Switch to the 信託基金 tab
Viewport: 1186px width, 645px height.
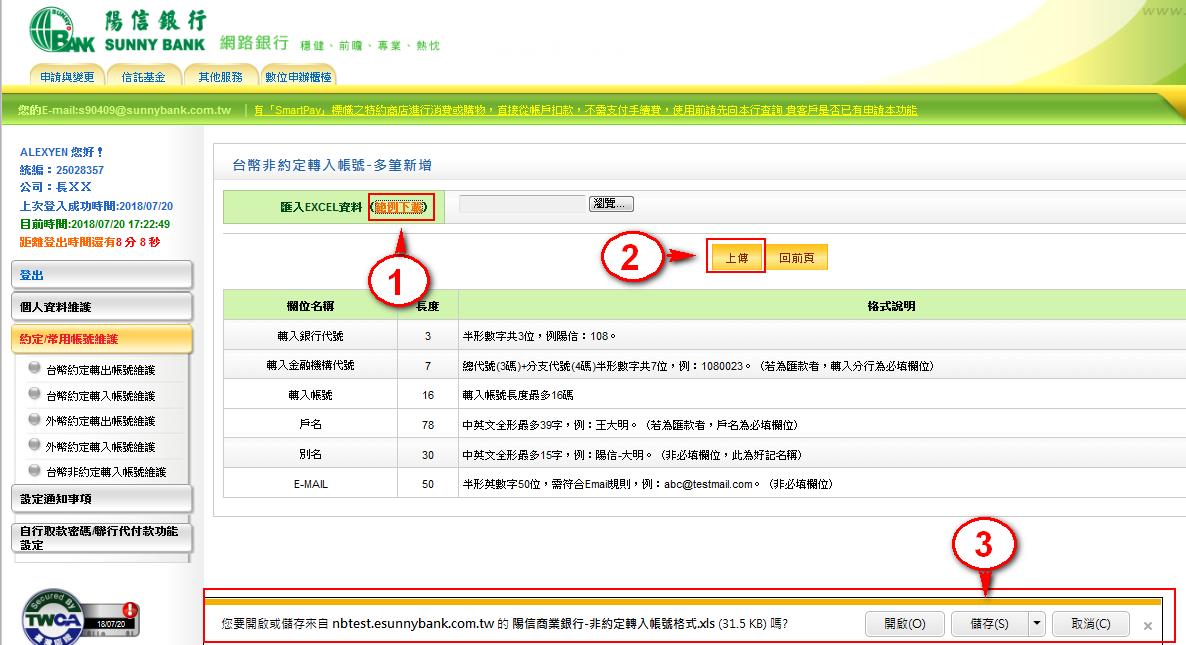(143, 76)
